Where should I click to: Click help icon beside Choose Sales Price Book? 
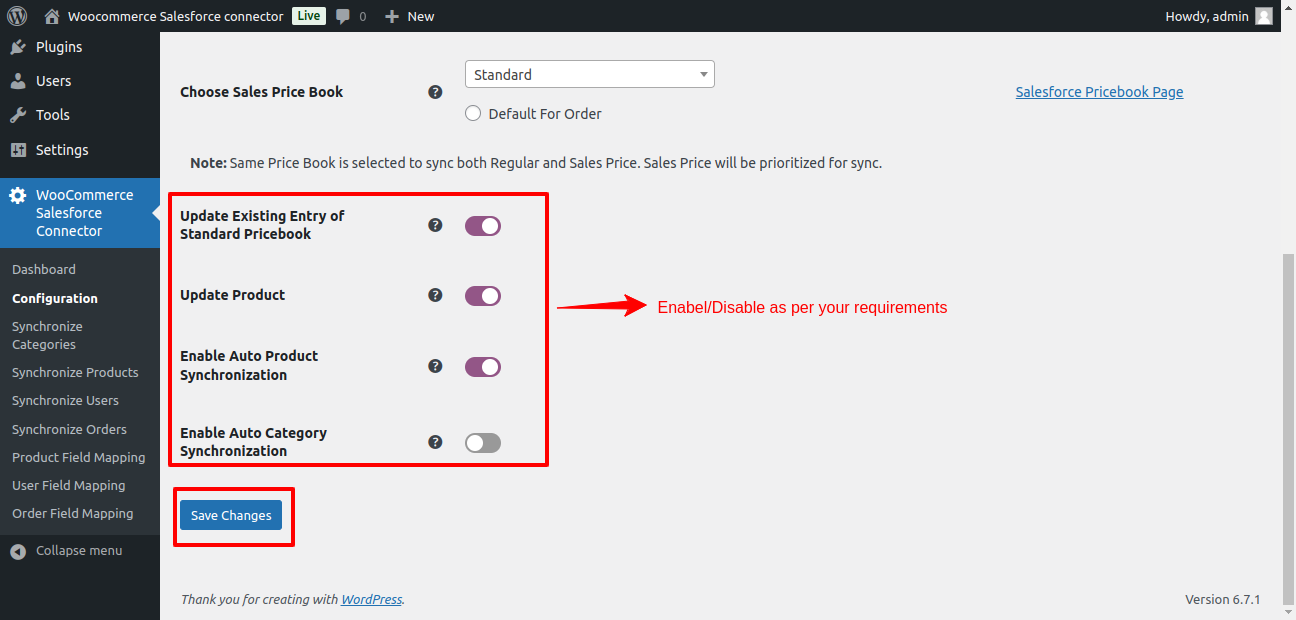click(435, 92)
